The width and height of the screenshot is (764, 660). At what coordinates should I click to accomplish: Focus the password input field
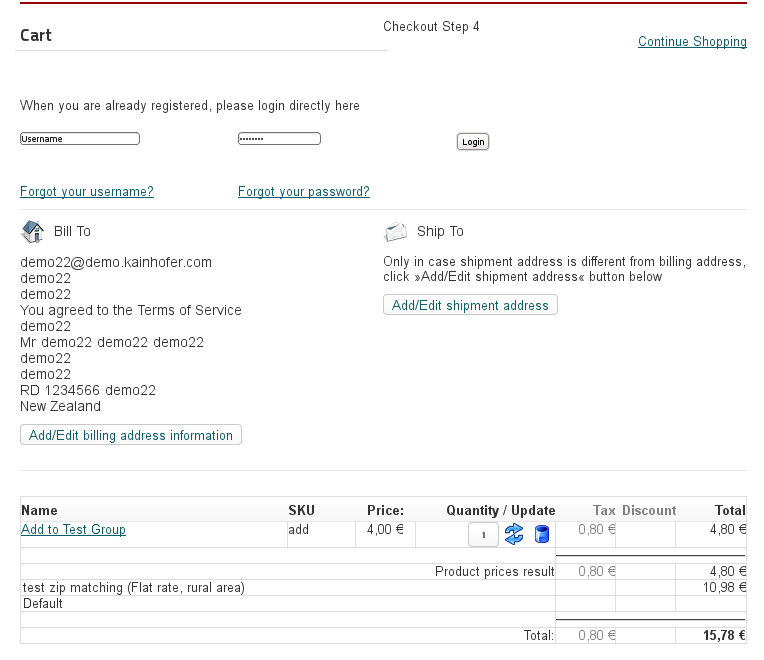click(x=279, y=139)
